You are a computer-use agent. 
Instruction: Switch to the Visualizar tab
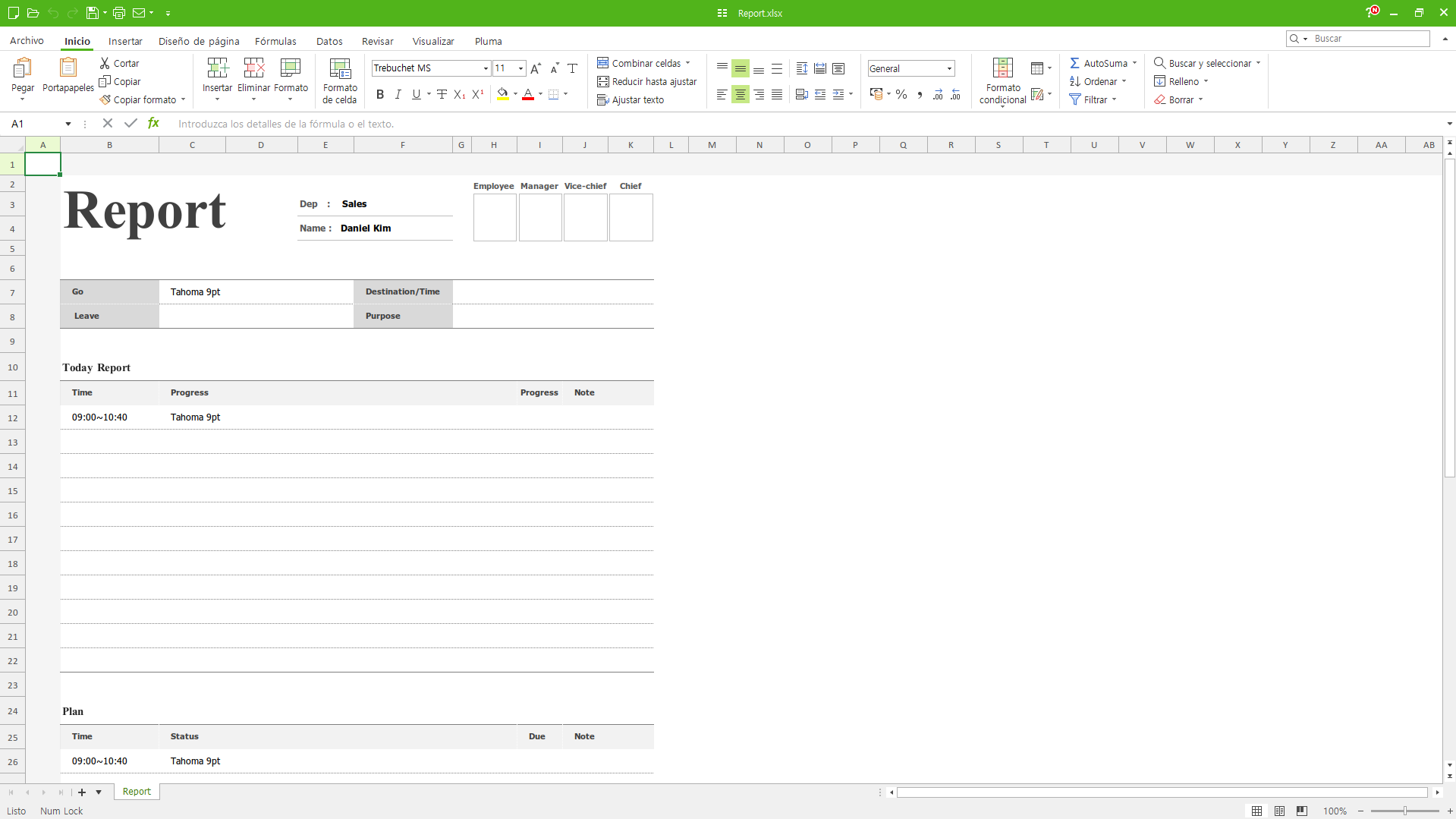pos(433,41)
